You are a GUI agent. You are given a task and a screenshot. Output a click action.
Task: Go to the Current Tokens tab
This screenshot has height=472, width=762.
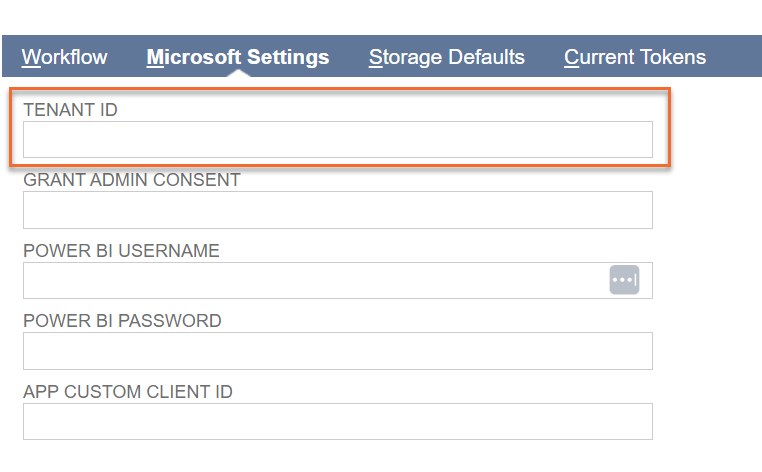point(635,57)
